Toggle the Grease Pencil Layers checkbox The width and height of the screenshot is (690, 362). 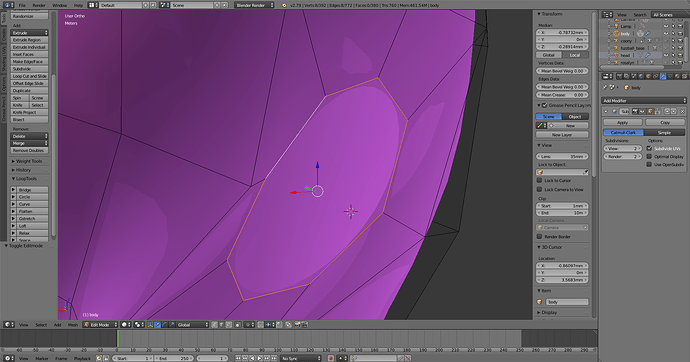(x=544, y=105)
